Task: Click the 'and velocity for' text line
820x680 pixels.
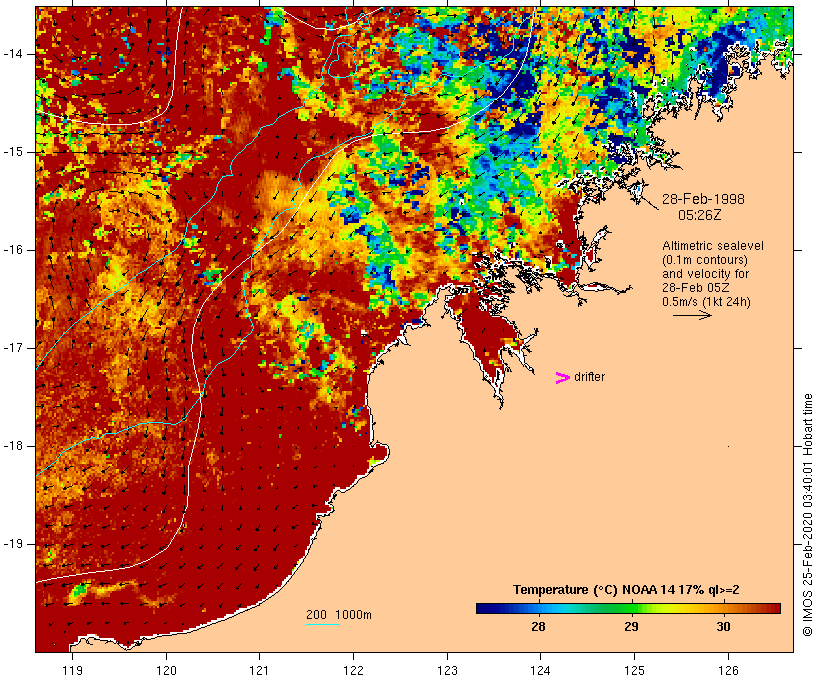Action: pyautogui.click(x=705, y=274)
